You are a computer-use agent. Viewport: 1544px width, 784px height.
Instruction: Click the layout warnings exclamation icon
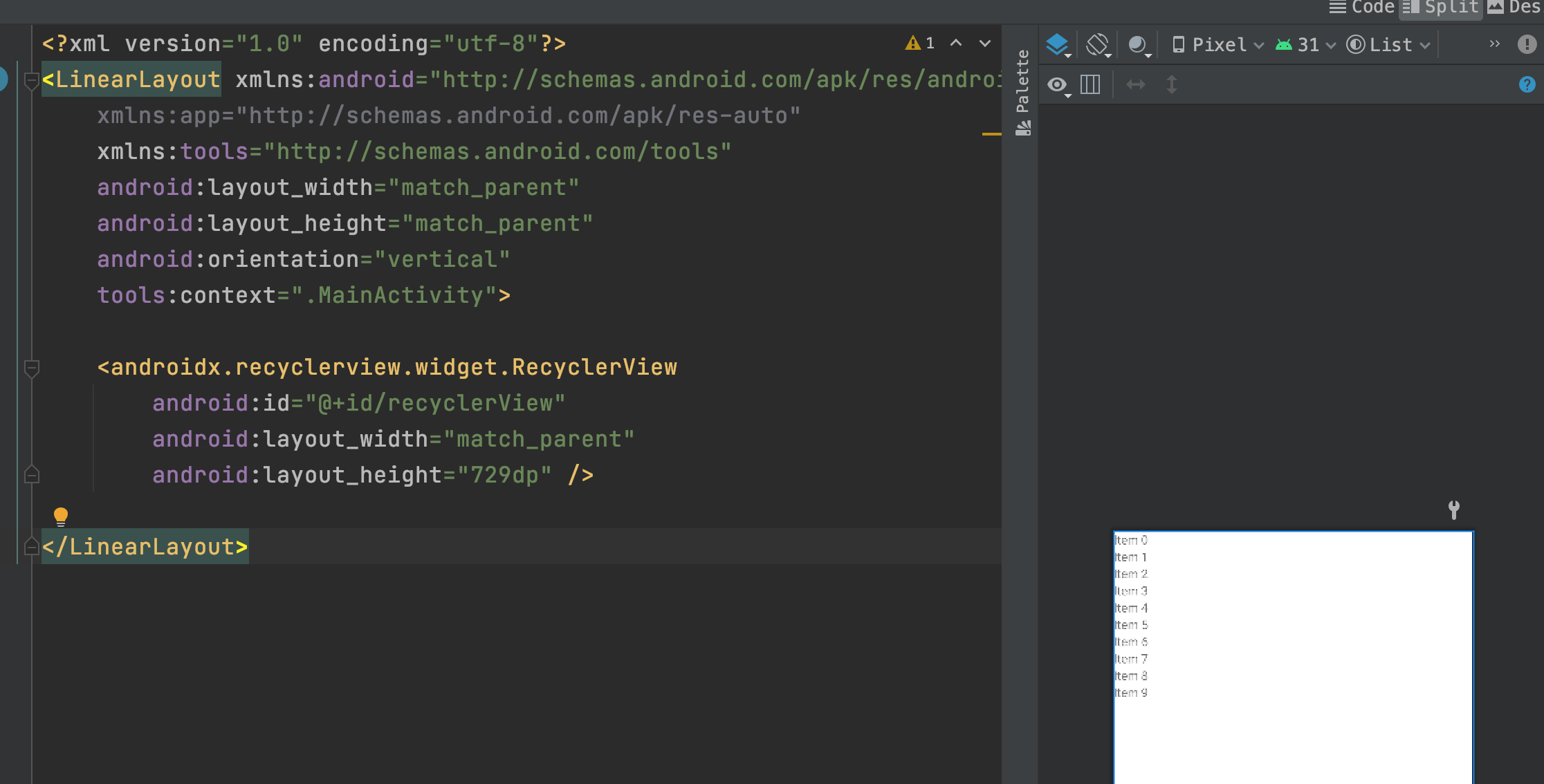click(x=1527, y=45)
